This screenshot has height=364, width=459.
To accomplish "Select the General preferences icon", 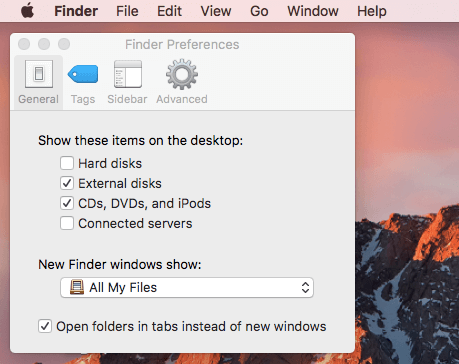I will click(x=39, y=82).
